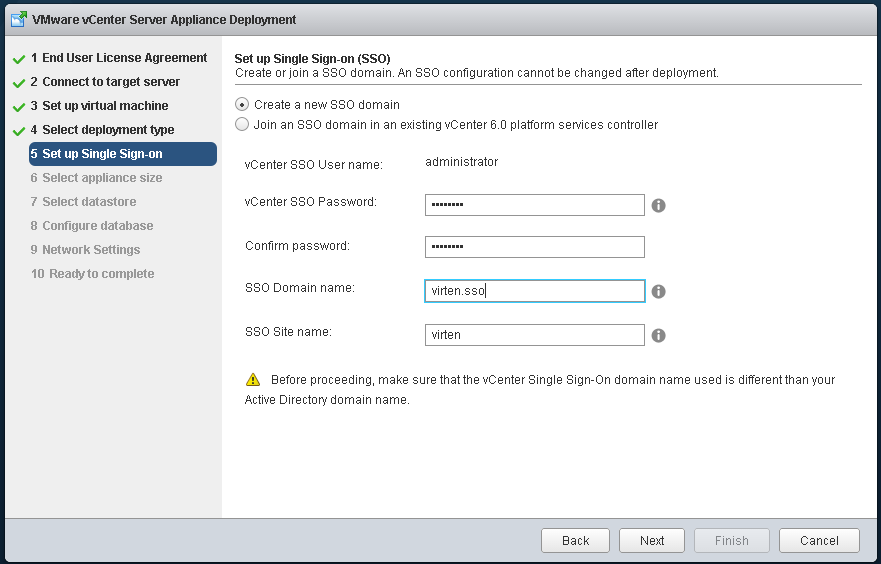Click the yellow warning triangle icon
Image resolution: width=881 pixels, height=564 pixels.
(253, 380)
